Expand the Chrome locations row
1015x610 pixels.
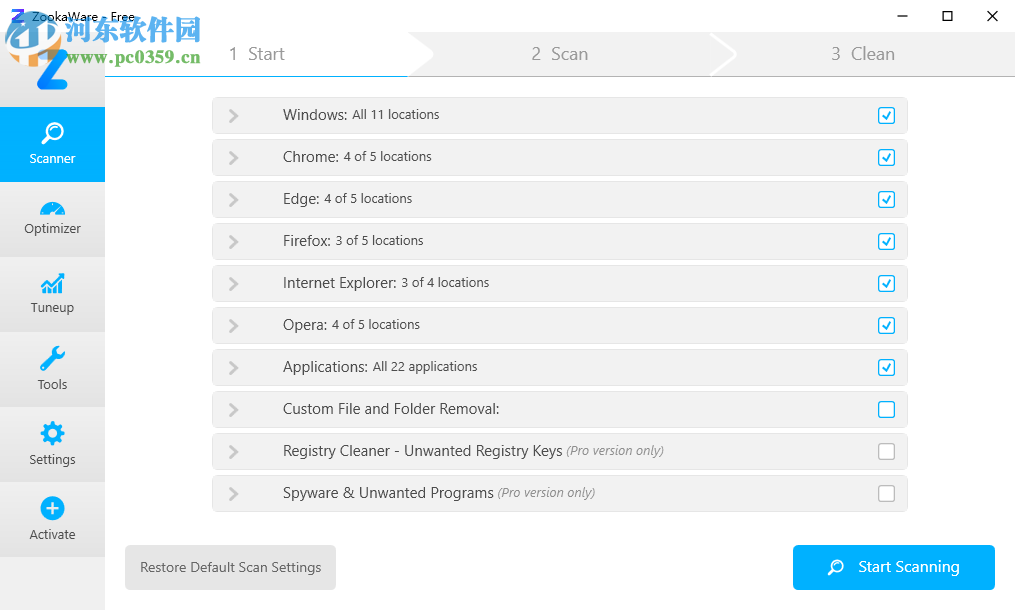click(x=233, y=158)
